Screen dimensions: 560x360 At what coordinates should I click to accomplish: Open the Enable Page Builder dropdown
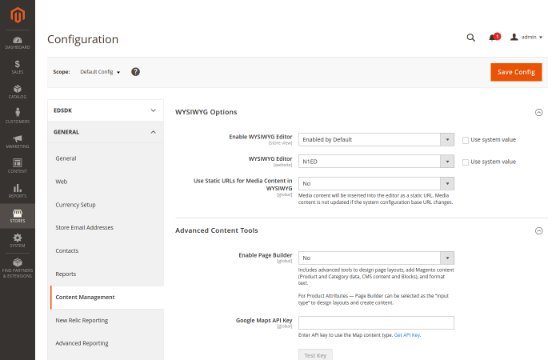coord(376,258)
